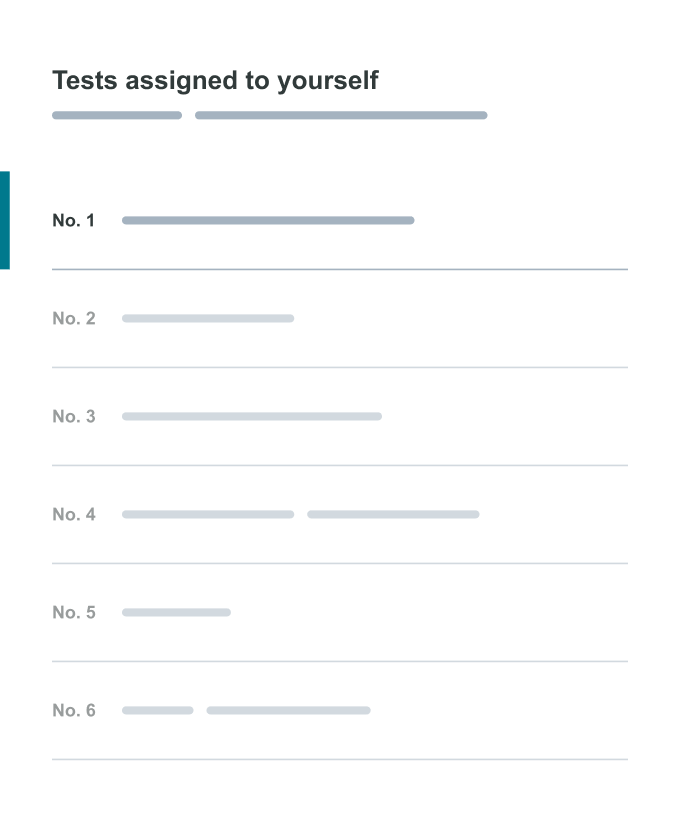Click the short subtitle bar under the heading
The width and height of the screenshot is (680, 840).
coord(117,115)
